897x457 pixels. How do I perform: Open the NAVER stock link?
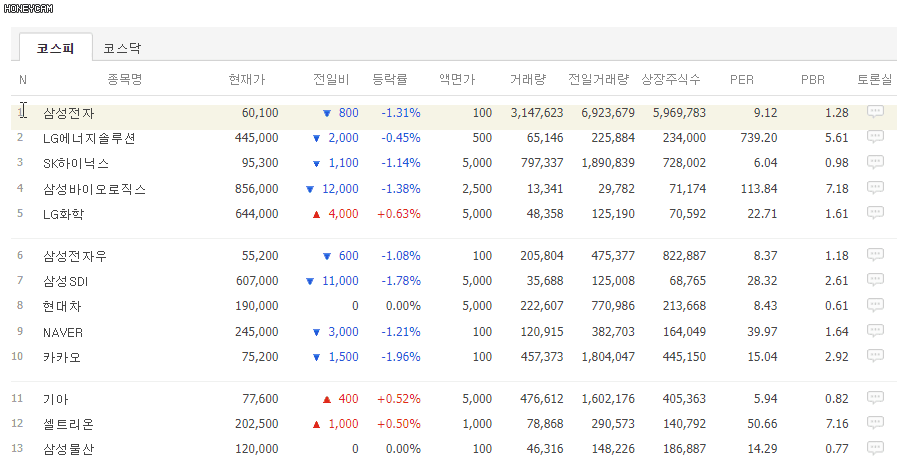tap(62, 332)
